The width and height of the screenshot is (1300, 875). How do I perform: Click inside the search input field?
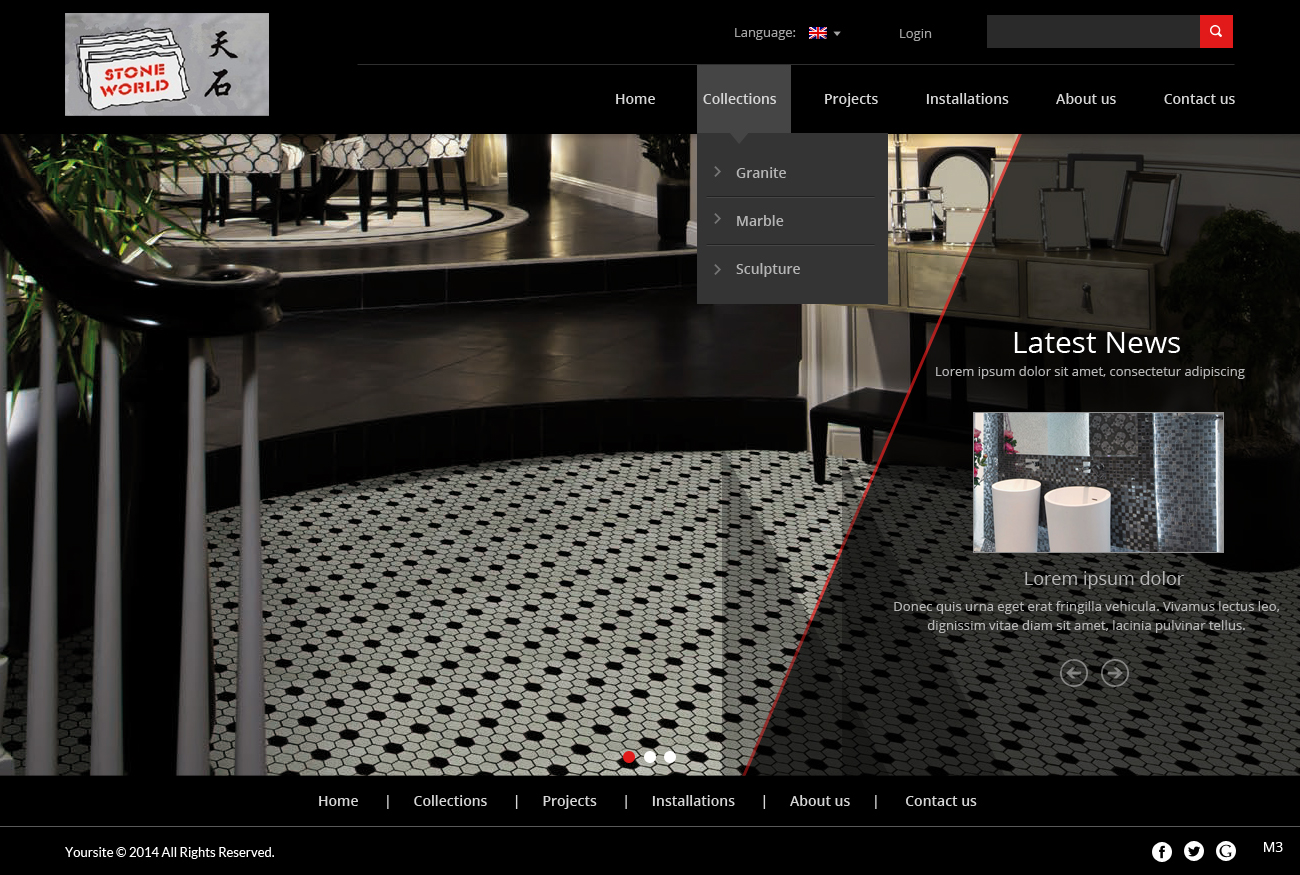click(x=1090, y=31)
